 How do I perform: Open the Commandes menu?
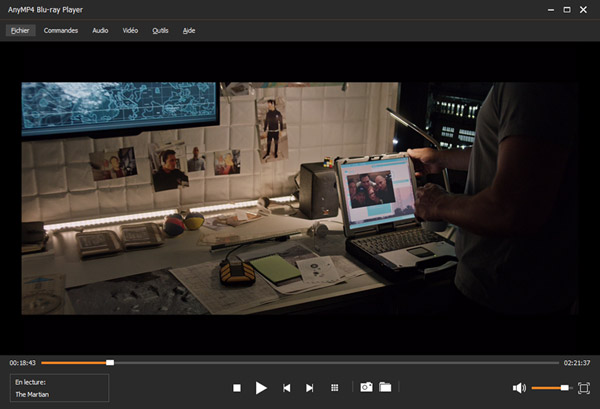(x=61, y=30)
